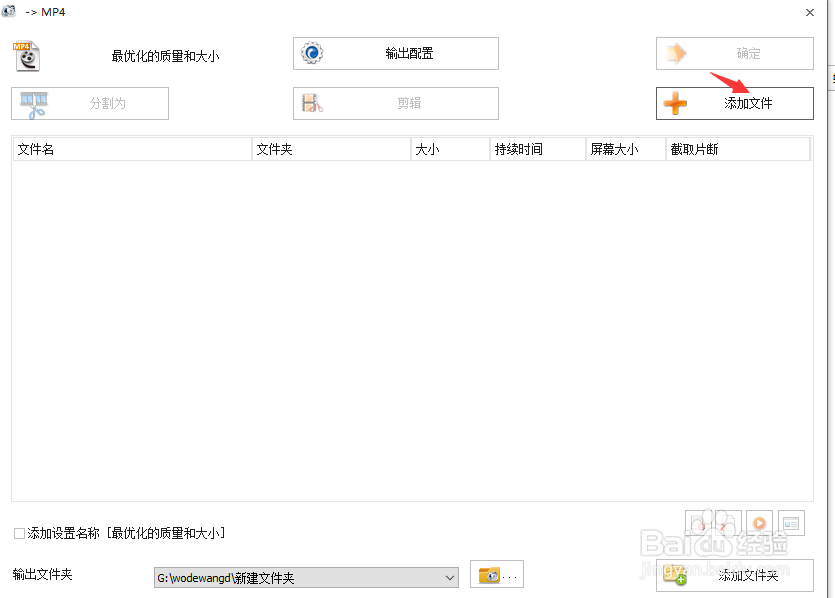Viewport: 835px width, 598px height.
Task: Open 输出配置 output settings
Action: click(396, 53)
